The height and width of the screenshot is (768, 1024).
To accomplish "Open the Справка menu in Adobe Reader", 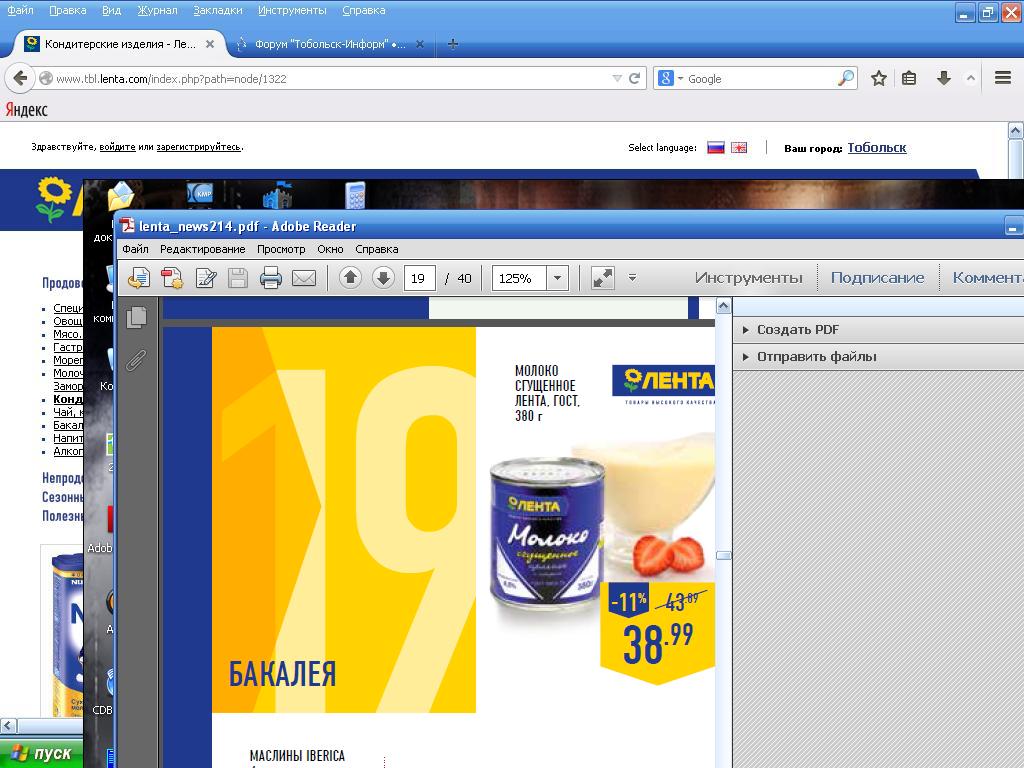I will coord(377,249).
